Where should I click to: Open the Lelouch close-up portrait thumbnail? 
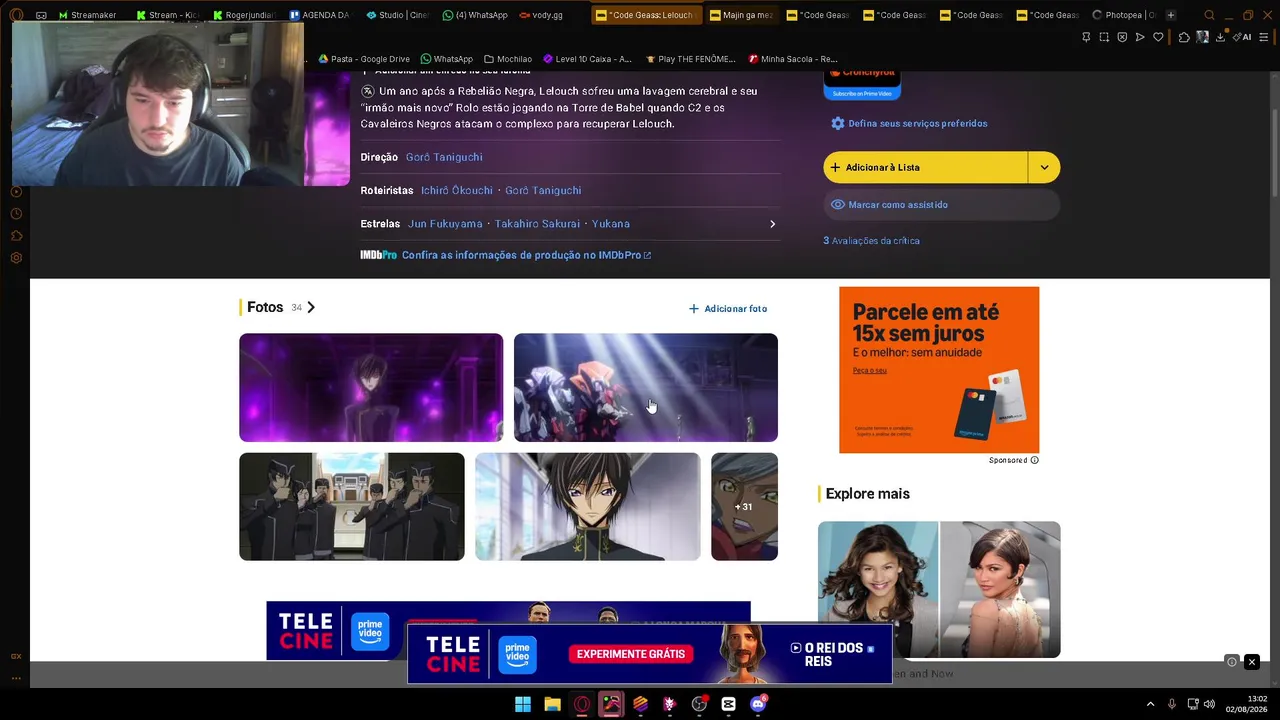coord(588,507)
